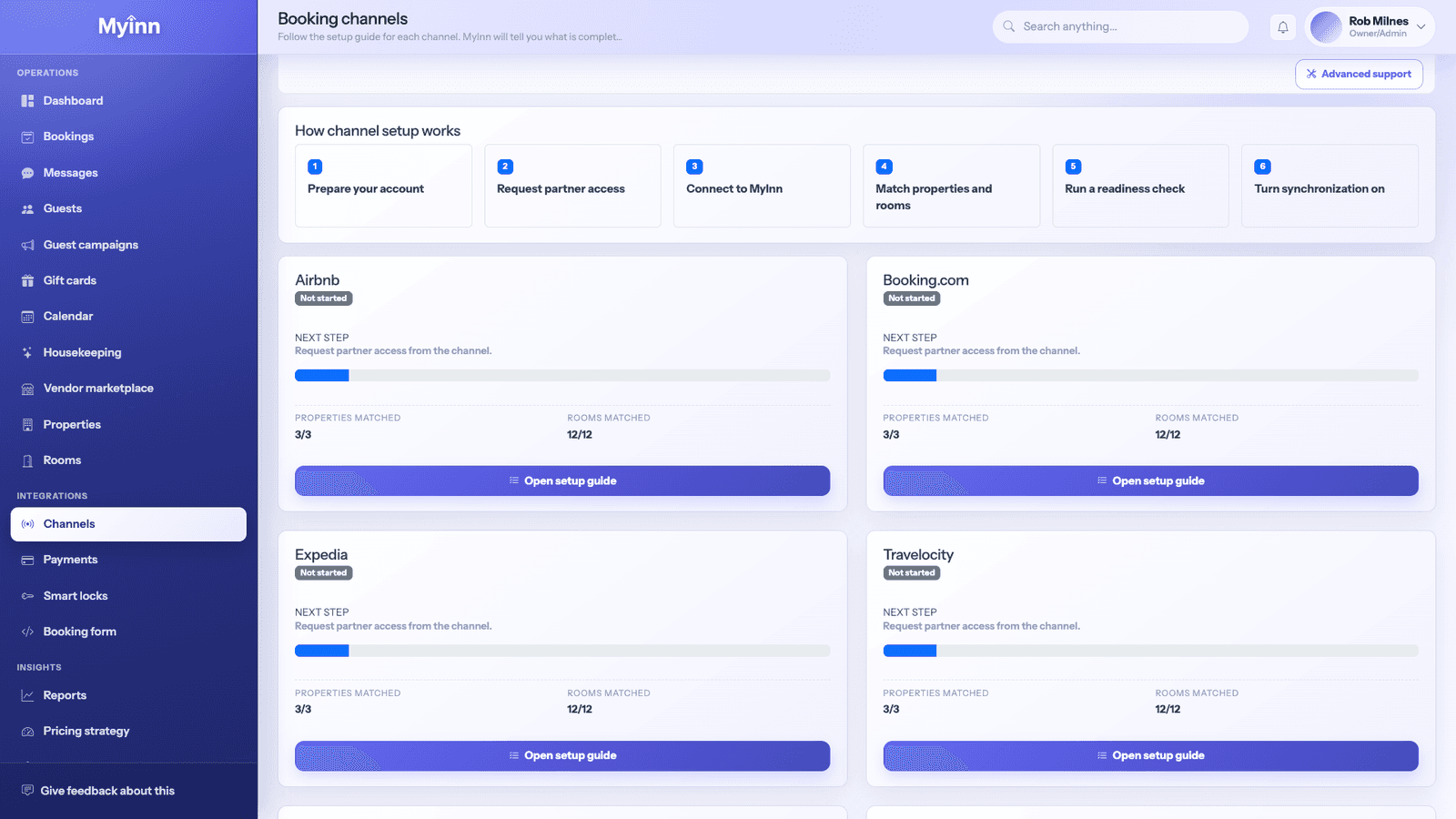
Task: Click the Expedia Not started badge
Action: click(323, 573)
